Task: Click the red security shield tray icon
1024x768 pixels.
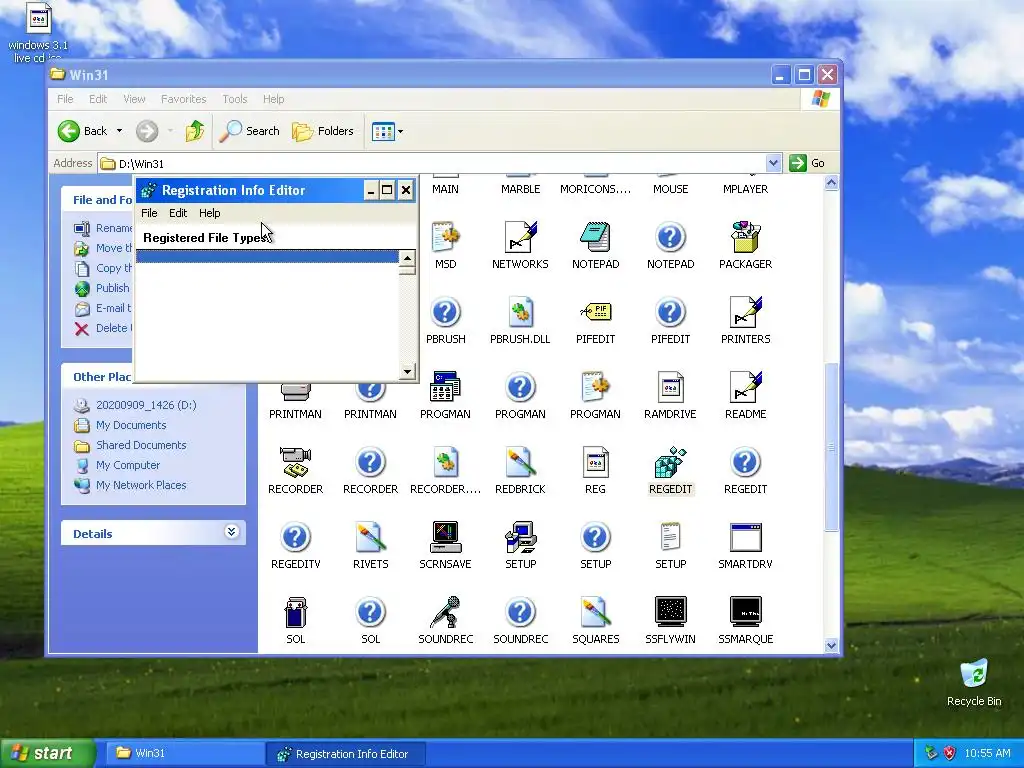Action: [x=950, y=754]
